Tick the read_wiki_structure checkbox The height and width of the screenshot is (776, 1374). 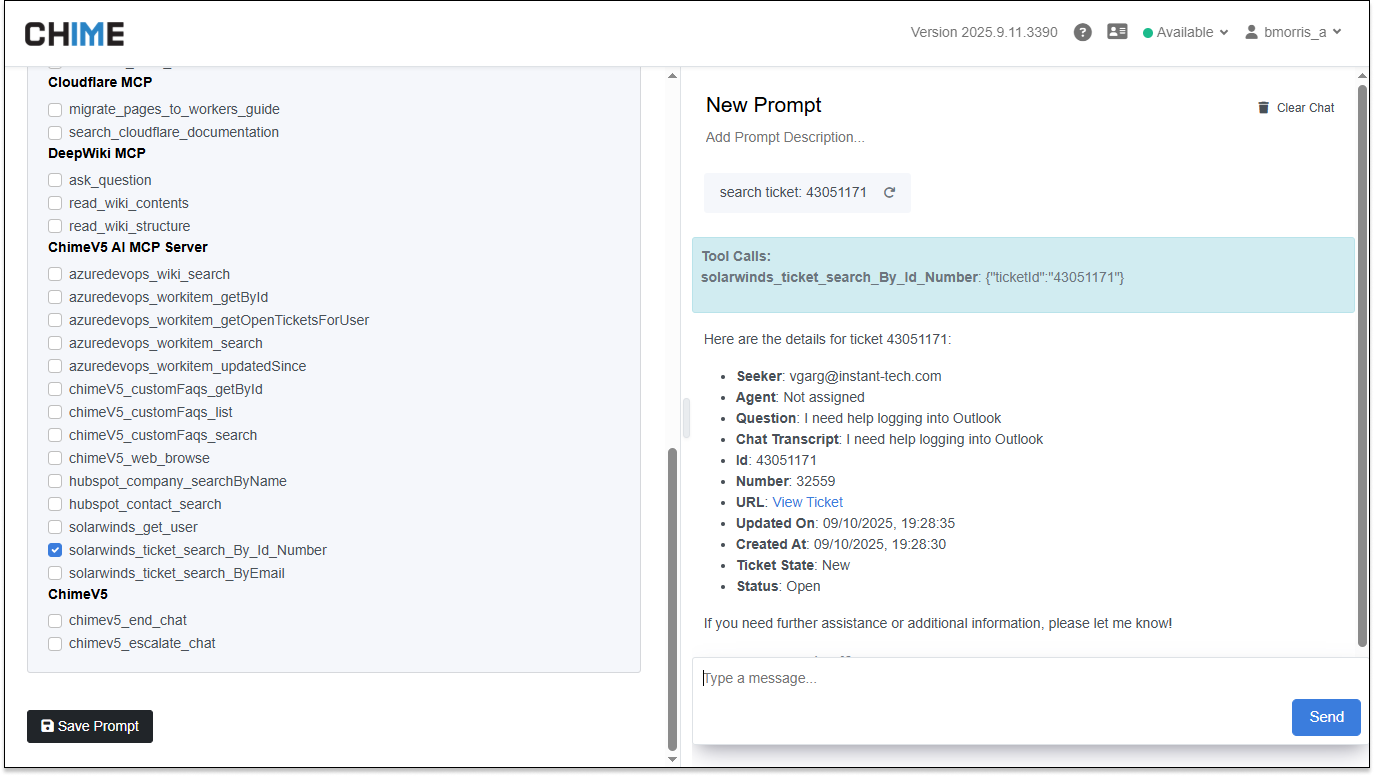coord(55,226)
